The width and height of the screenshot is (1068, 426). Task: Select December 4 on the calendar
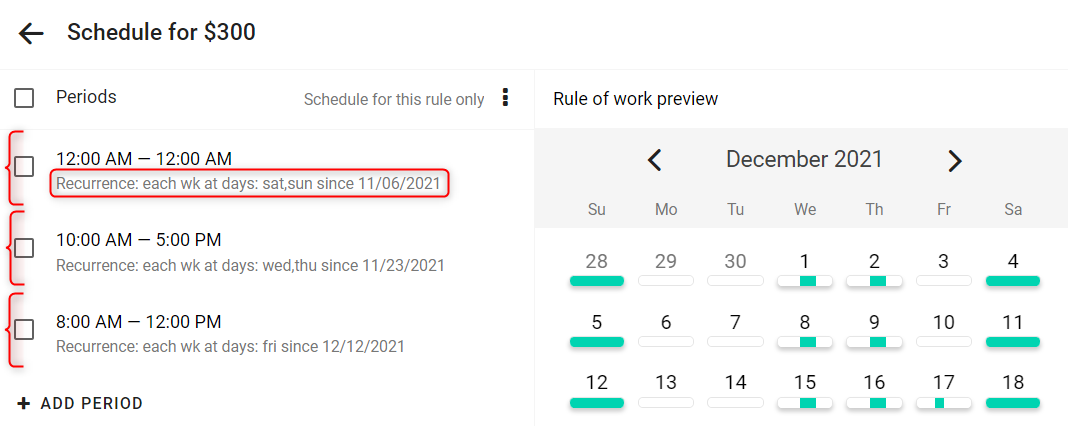pyautogui.click(x=1013, y=262)
